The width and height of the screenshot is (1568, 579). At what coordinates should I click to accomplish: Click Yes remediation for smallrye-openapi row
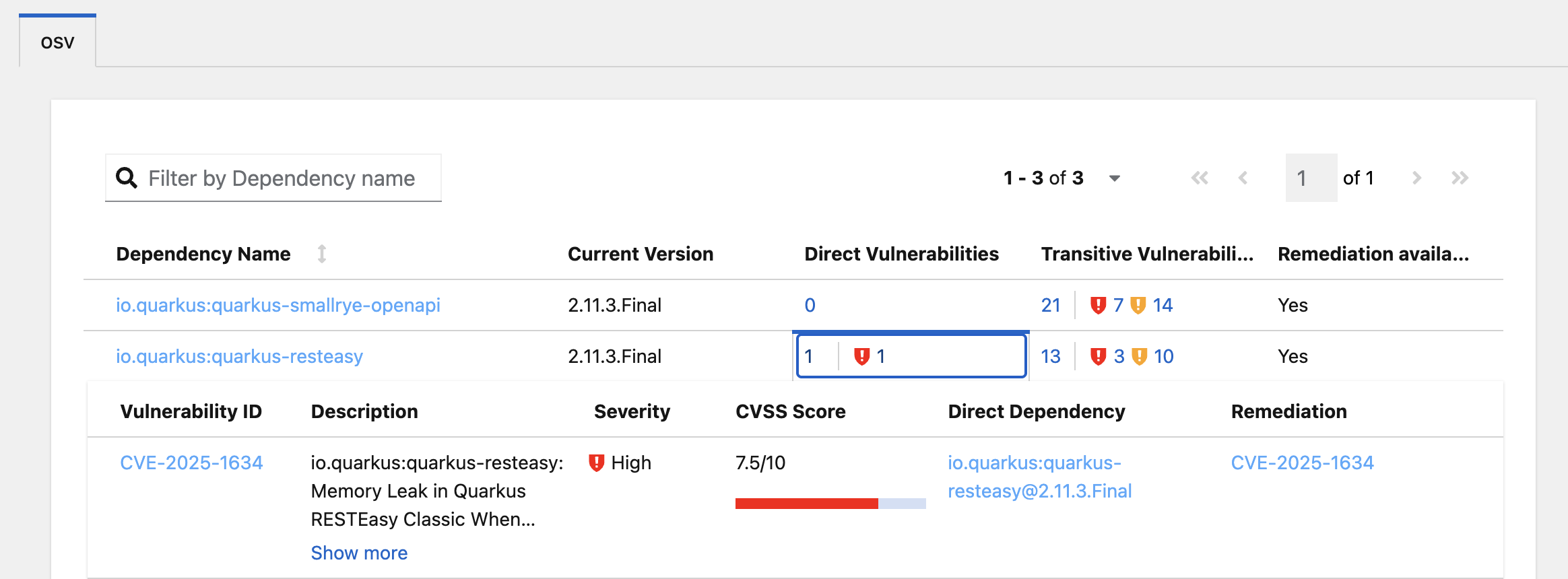(1293, 305)
